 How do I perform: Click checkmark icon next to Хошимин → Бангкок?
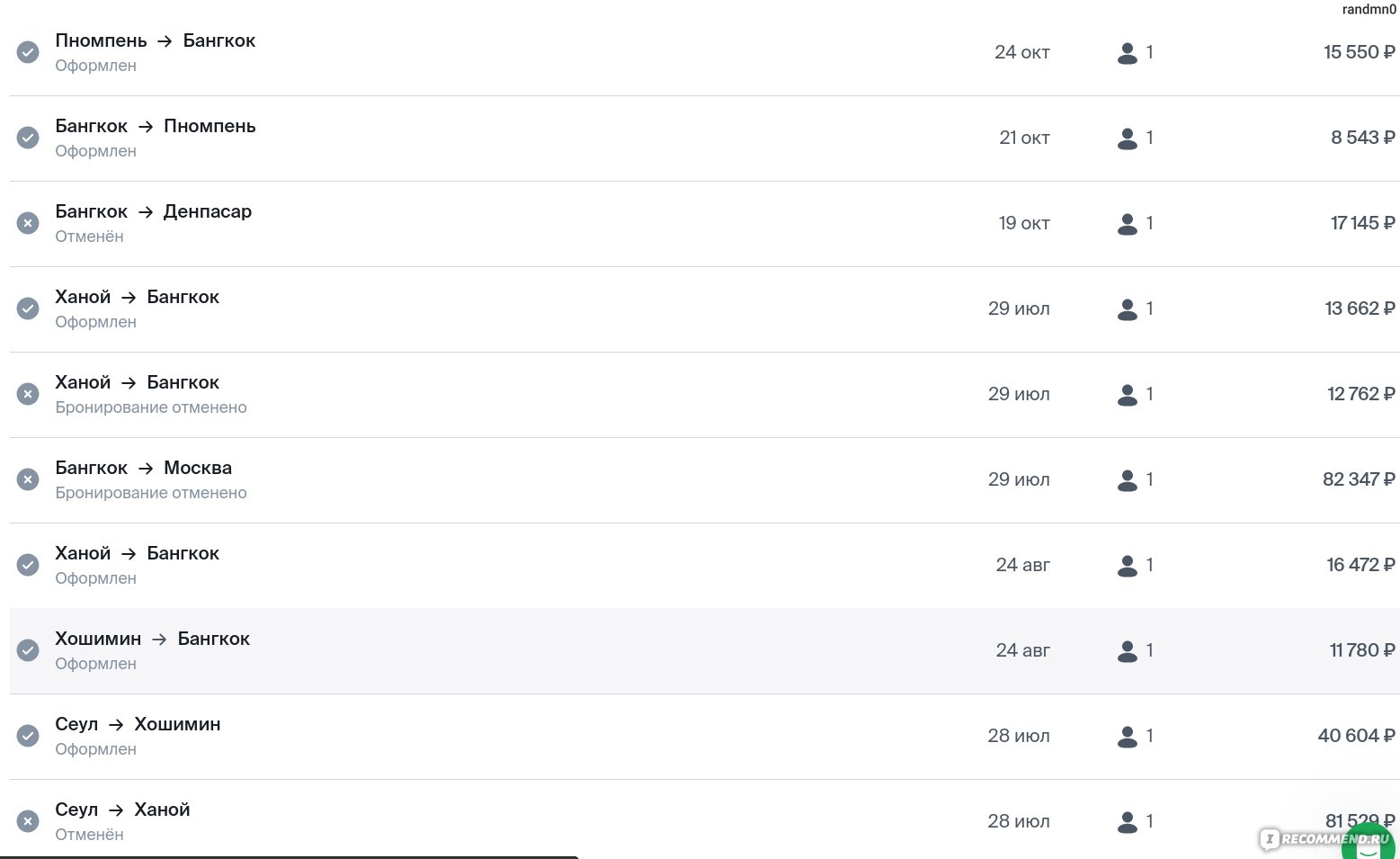pos(28,650)
